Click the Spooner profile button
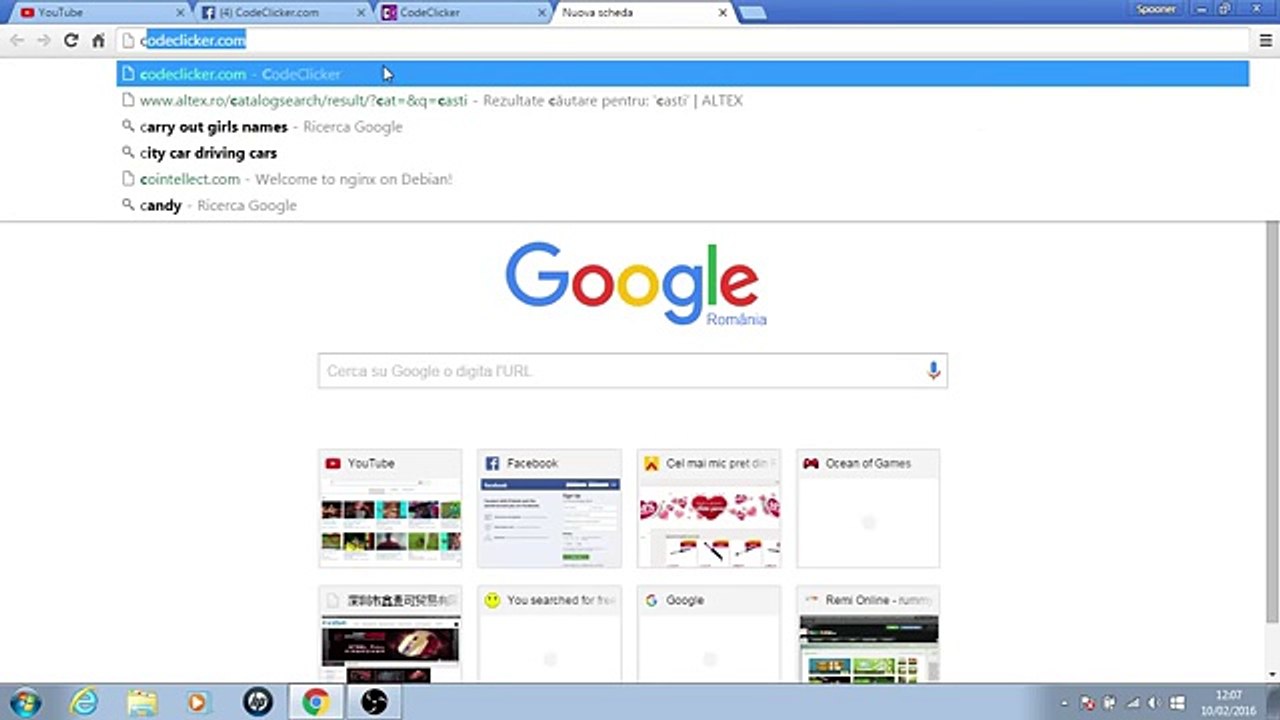 1156,9
